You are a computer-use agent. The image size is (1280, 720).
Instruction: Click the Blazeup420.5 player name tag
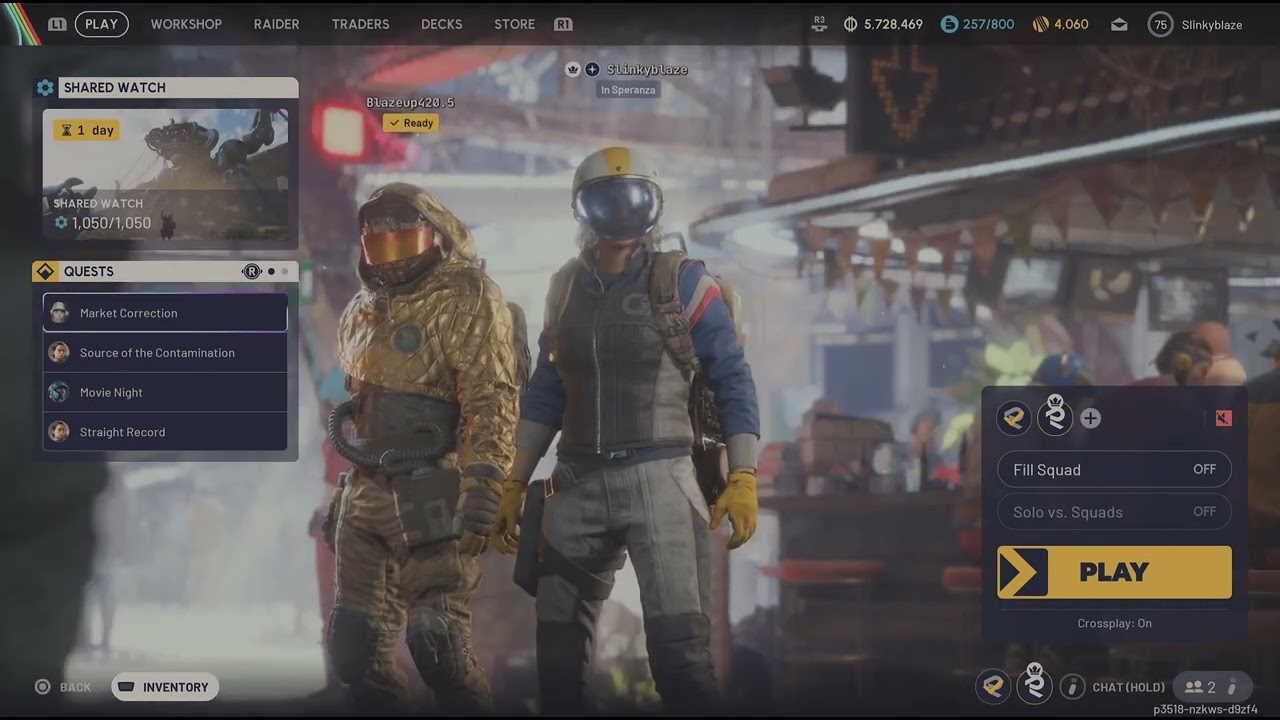pyautogui.click(x=410, y=103)
